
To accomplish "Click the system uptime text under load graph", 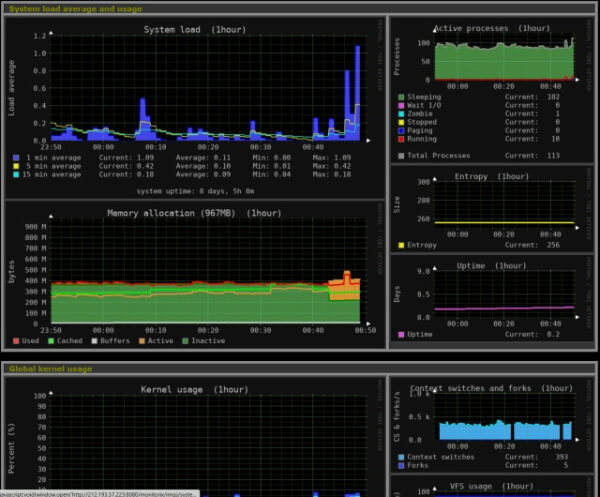I will click(x=195, y=189).
